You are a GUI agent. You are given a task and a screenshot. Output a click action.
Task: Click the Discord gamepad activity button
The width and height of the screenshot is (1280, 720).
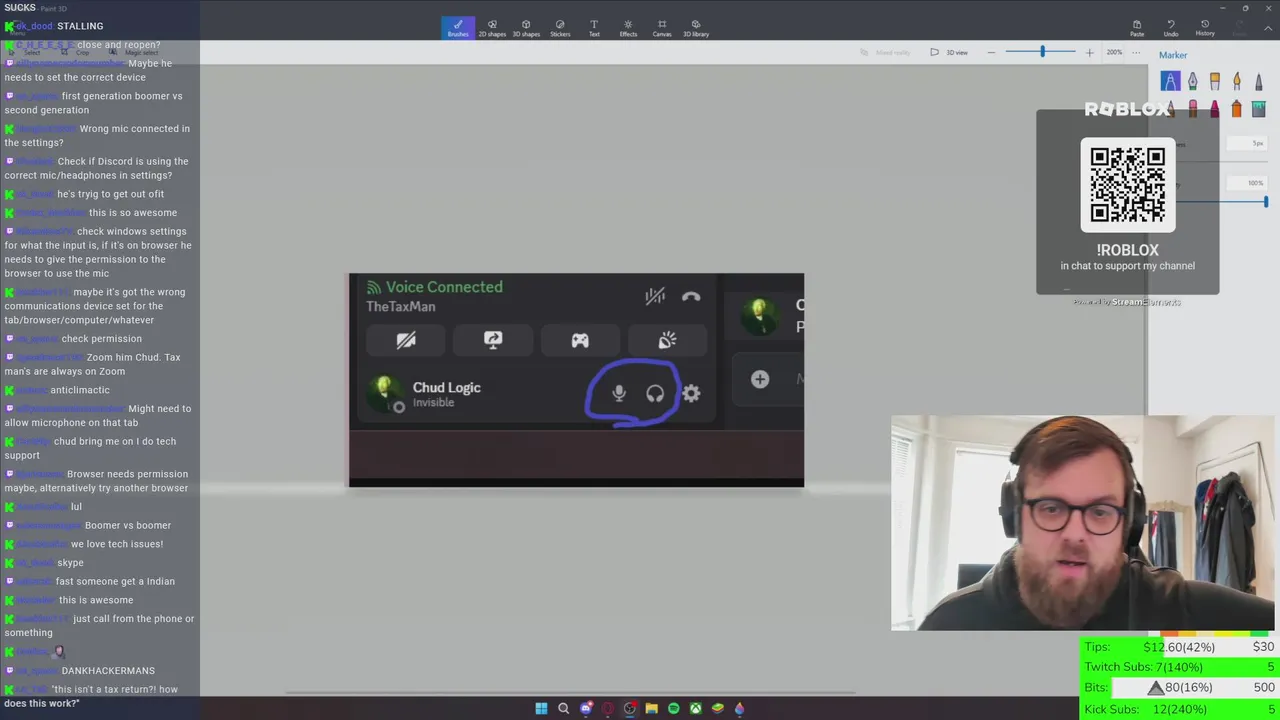(x=580, y=340)
